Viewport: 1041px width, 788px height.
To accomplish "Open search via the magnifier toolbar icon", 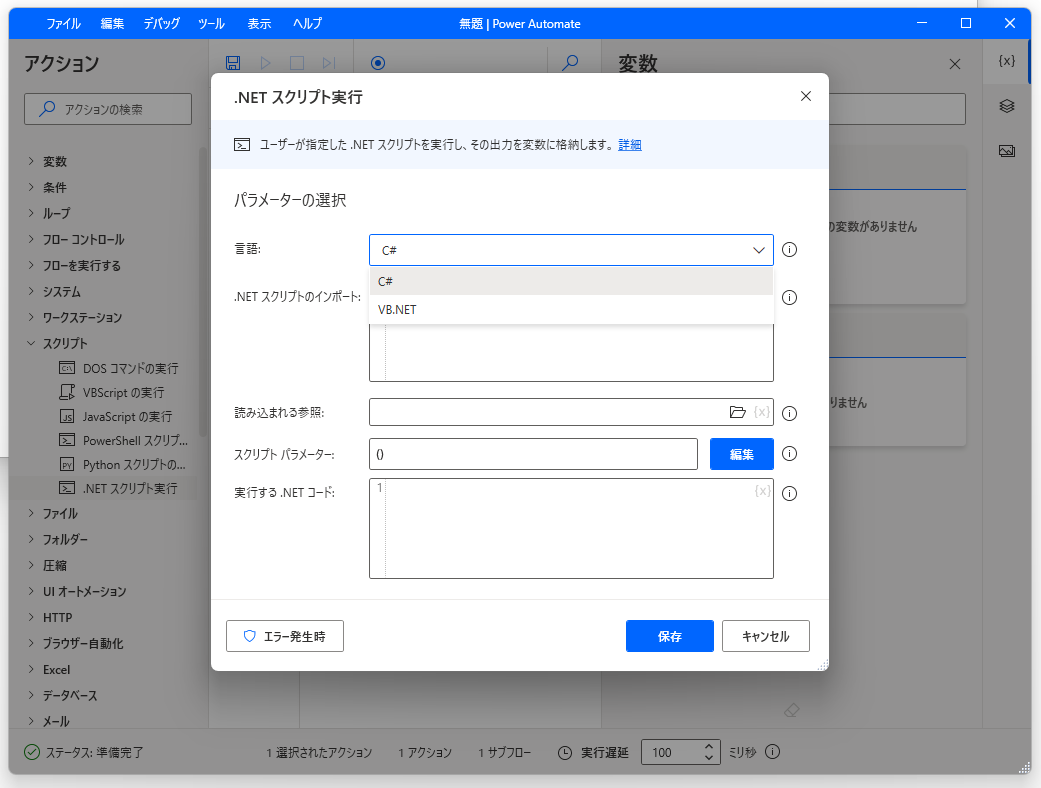I will pyautogui.click(x=570, y=62).
